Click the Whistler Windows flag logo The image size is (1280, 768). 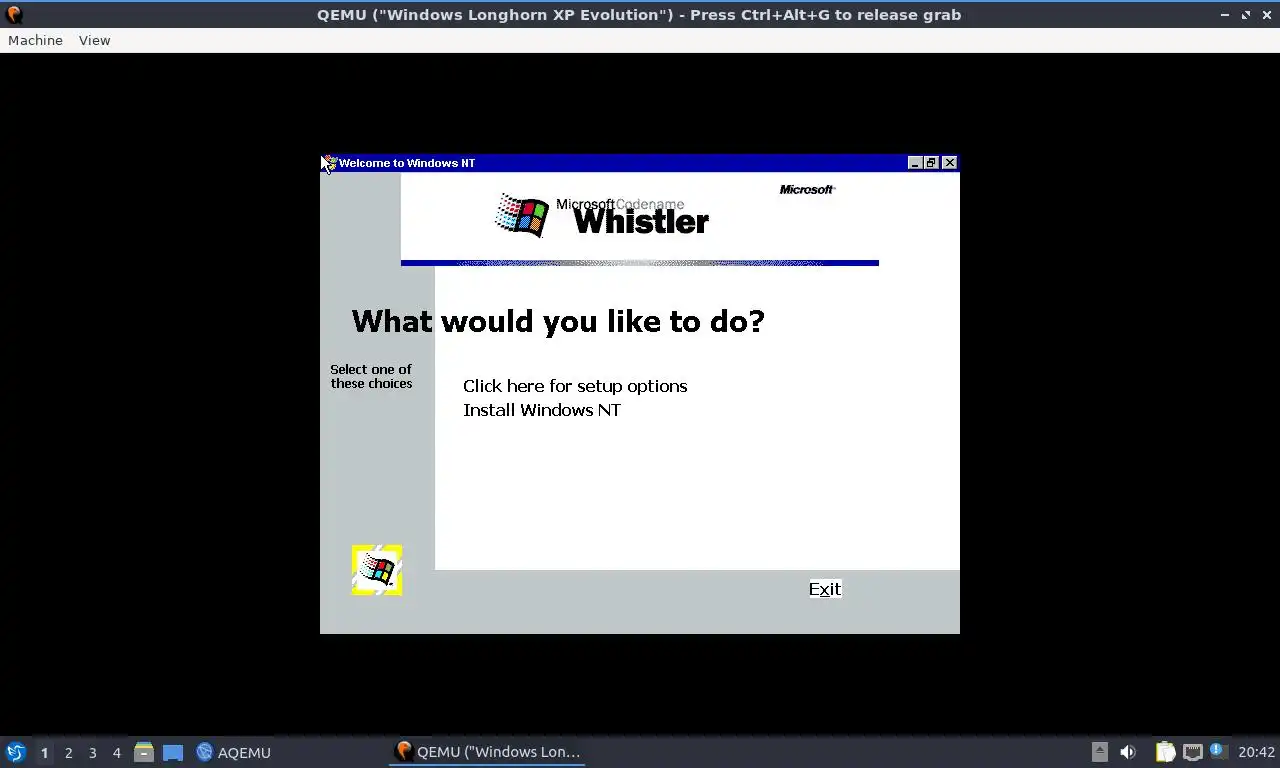[x=522, y=215]
